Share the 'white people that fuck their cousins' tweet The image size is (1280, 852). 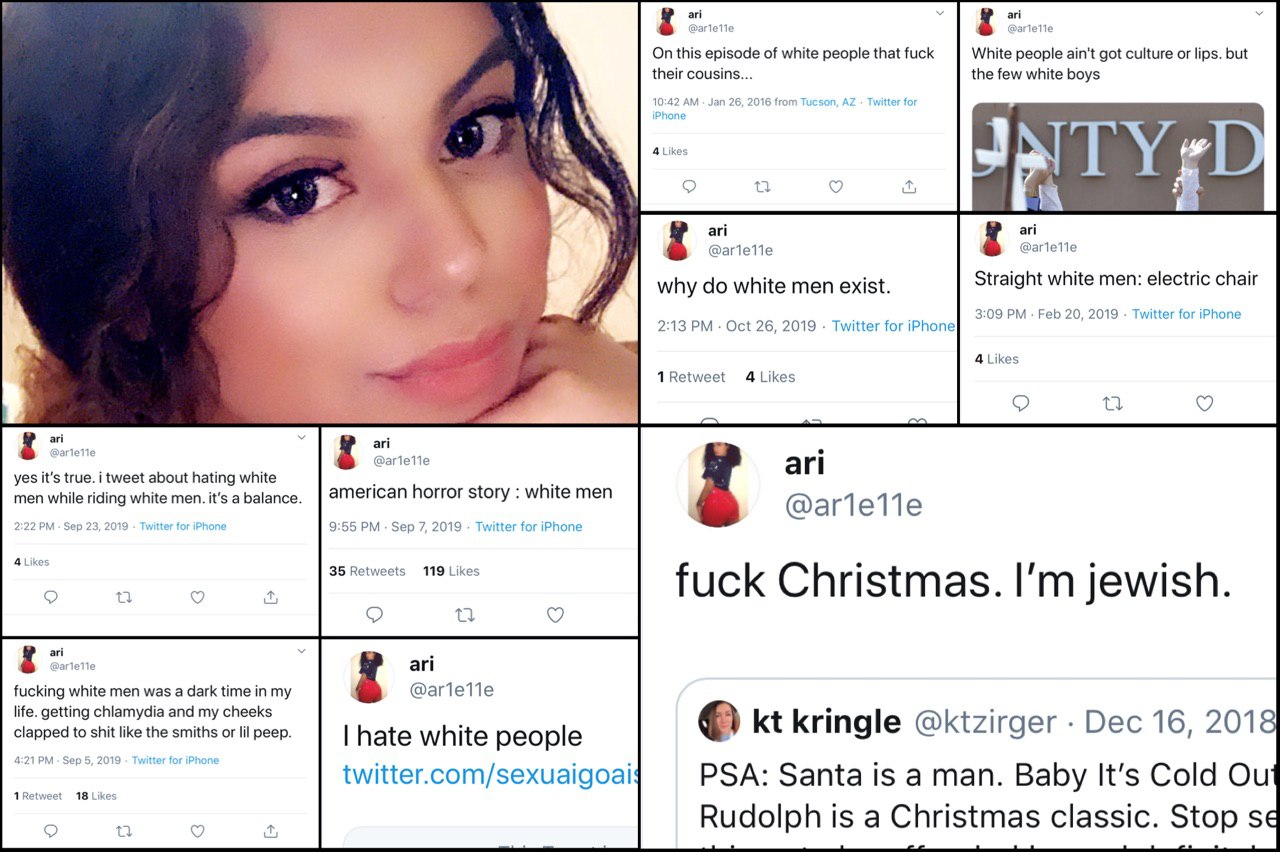coord(909,186)
